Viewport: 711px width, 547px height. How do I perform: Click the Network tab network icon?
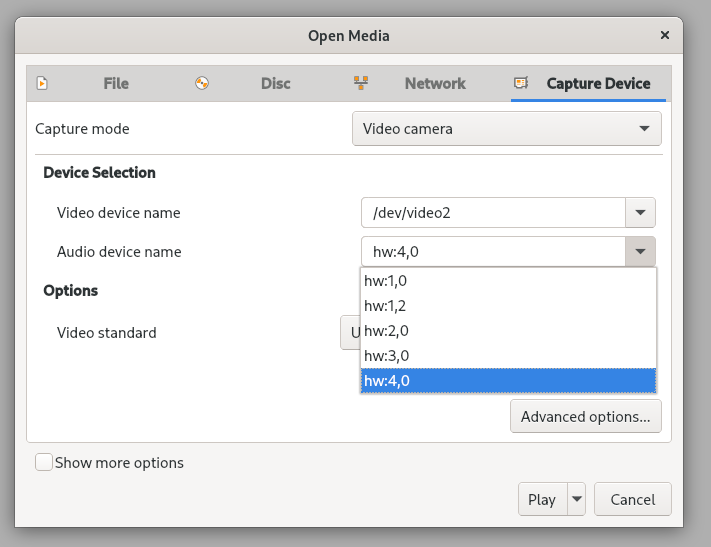click(361, 84)
